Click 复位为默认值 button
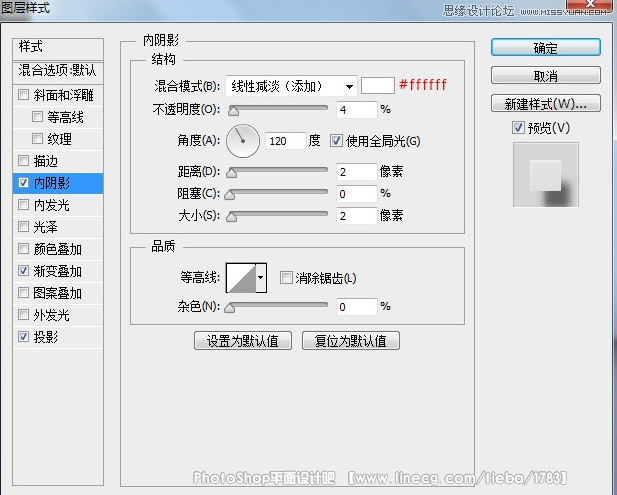The height and width of the screenshot is (495, 617). (351, 341)
